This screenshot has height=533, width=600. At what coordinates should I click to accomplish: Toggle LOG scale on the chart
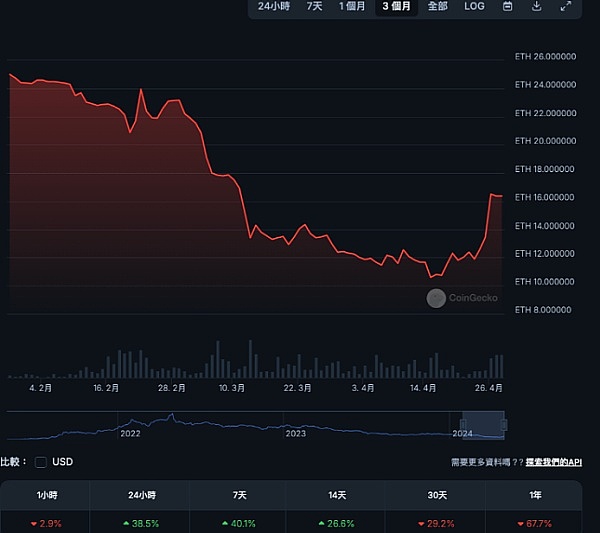point(474,6)
